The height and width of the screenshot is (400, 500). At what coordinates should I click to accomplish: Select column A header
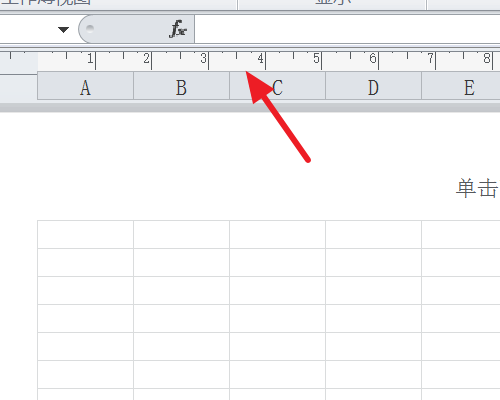tap(86, 88)
